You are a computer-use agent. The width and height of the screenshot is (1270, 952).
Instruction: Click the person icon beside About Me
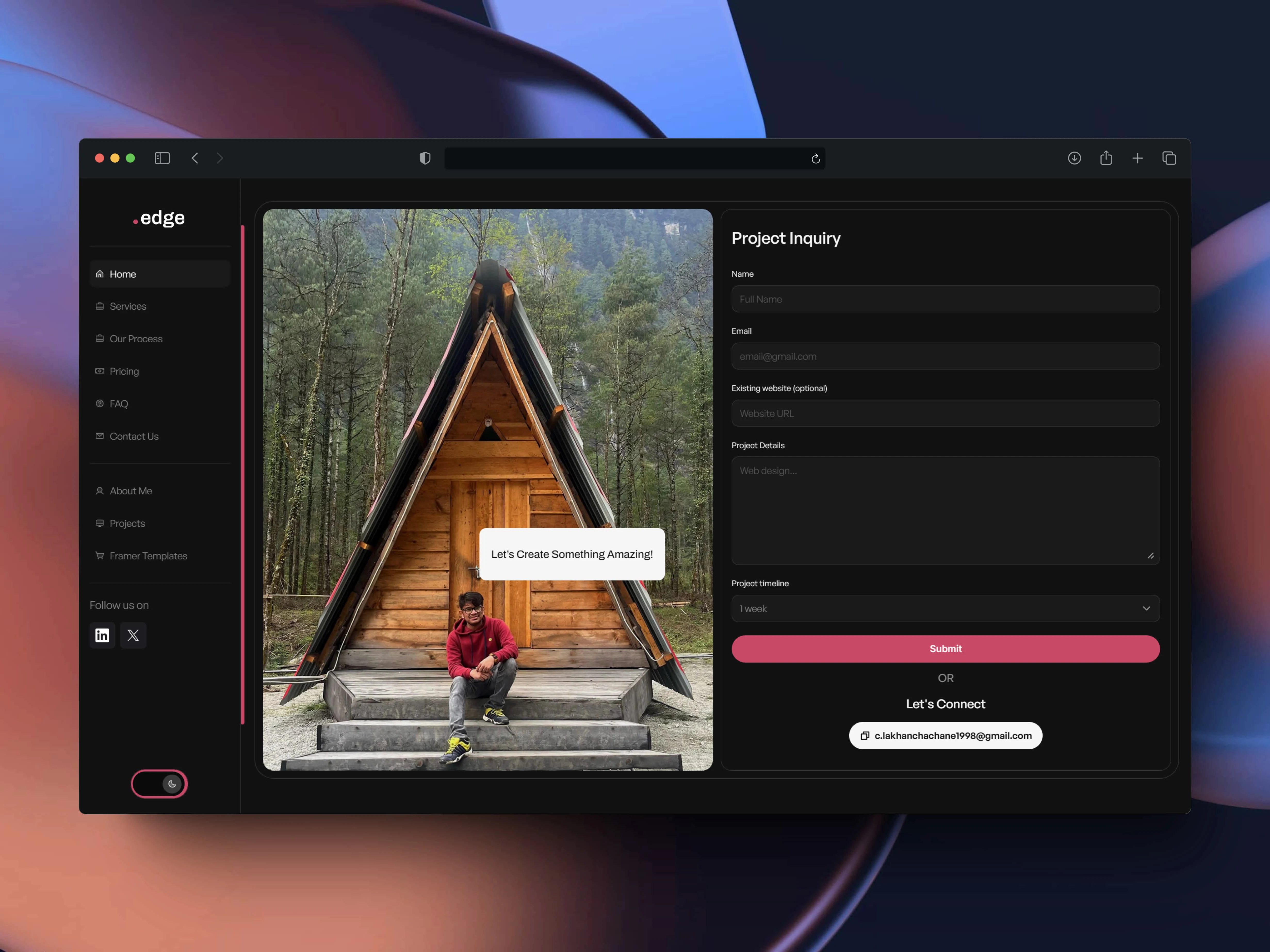pos(100,491)
